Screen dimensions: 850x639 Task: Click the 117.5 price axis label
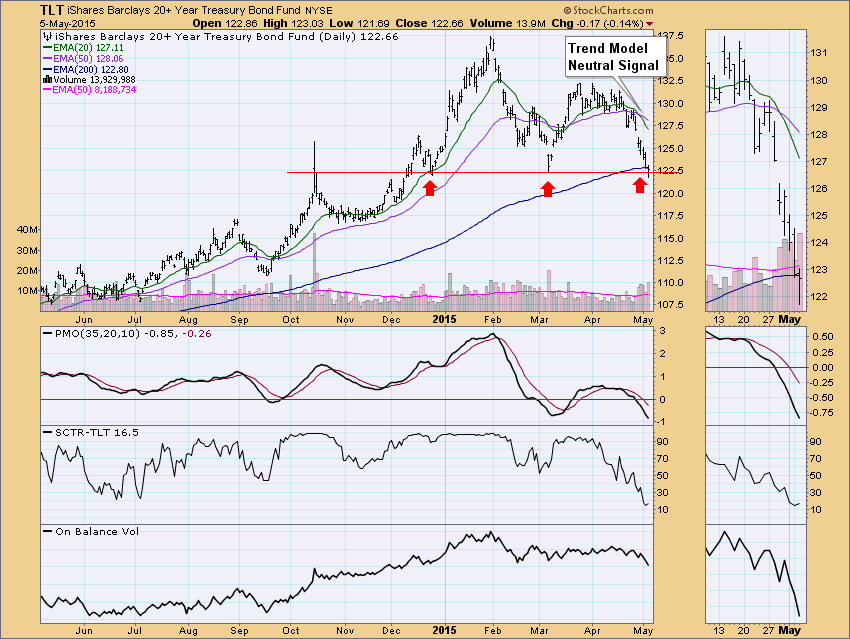pyautogui.click(x=669, y=216)
